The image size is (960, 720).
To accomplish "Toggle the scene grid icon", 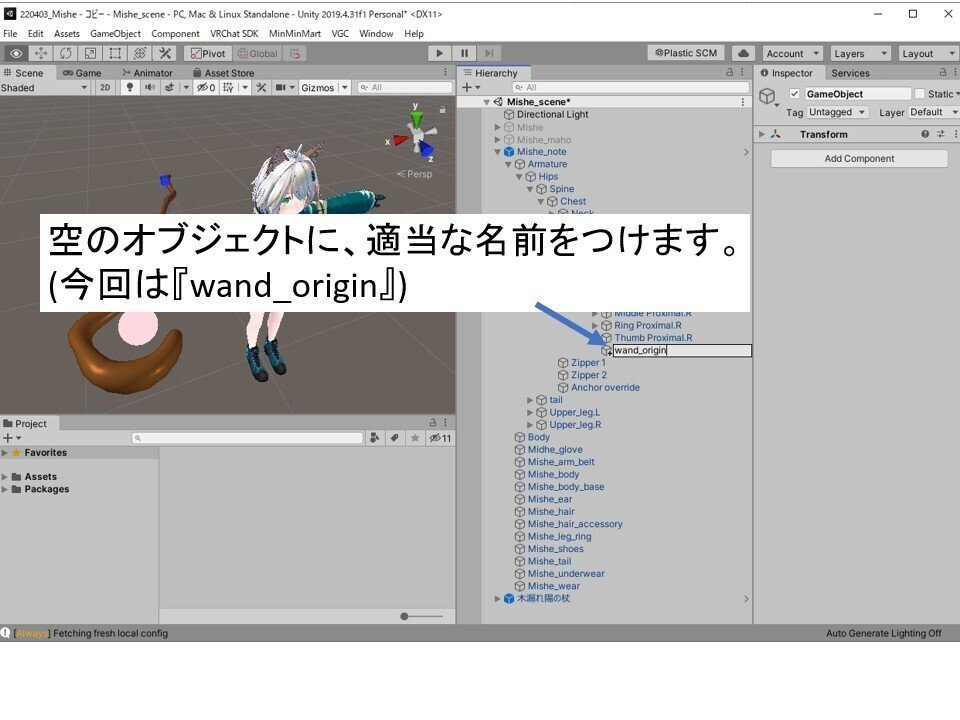I will click(x=228, y=88).
